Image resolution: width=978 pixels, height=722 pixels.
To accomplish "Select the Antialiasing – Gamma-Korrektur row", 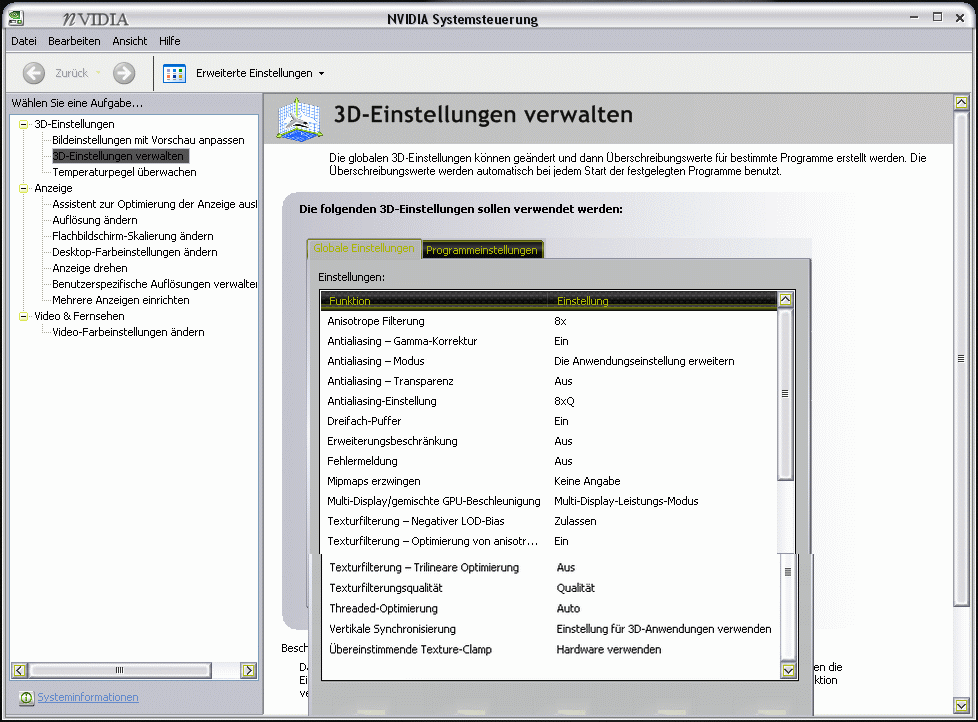I will [549, 341].
